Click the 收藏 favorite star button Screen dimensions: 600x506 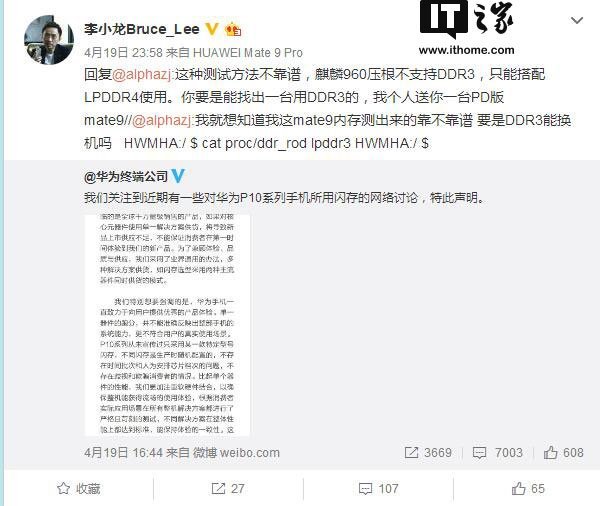pyautogui.click(x=78, y=489)
